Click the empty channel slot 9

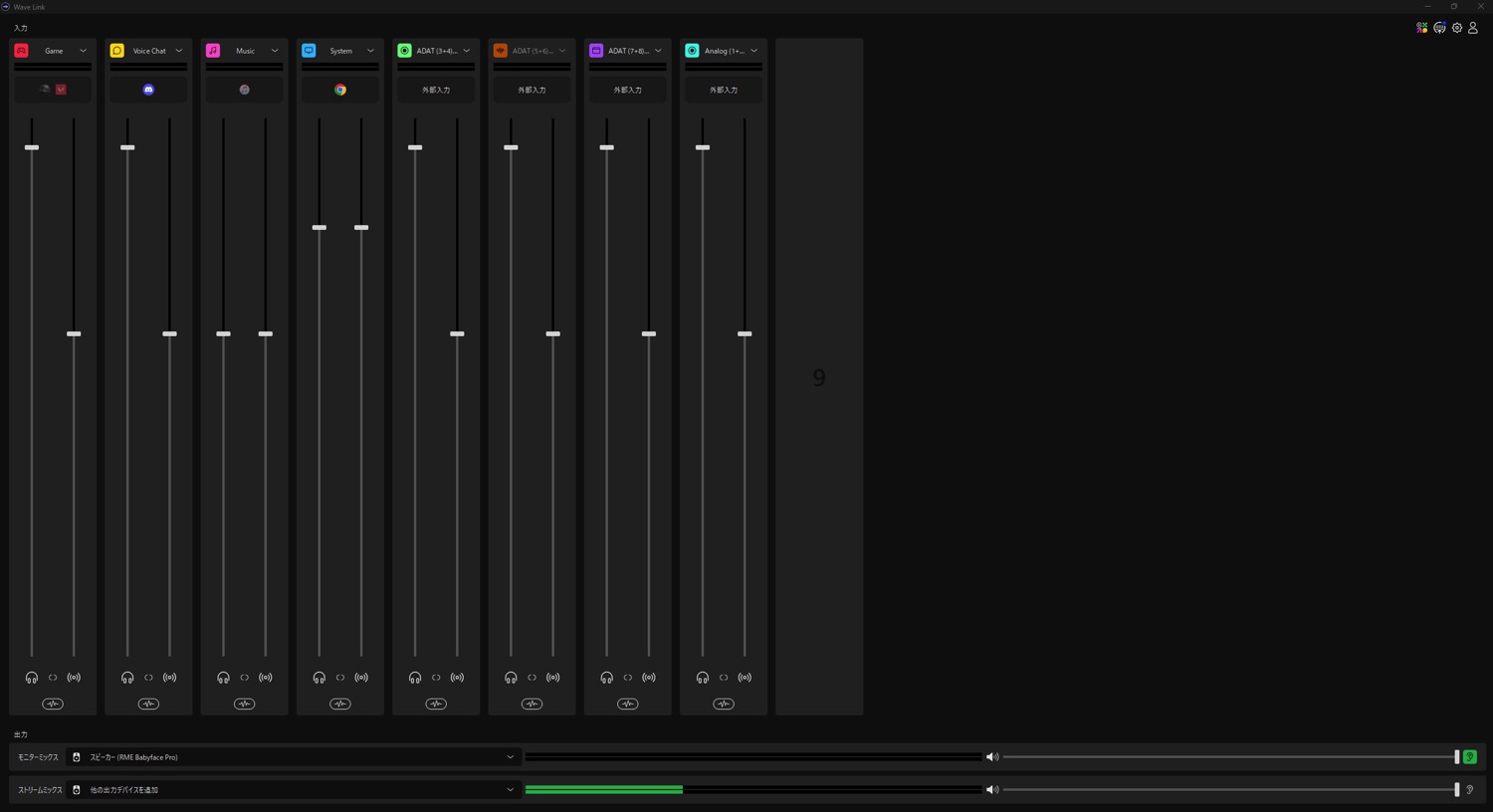pos(819,377)
